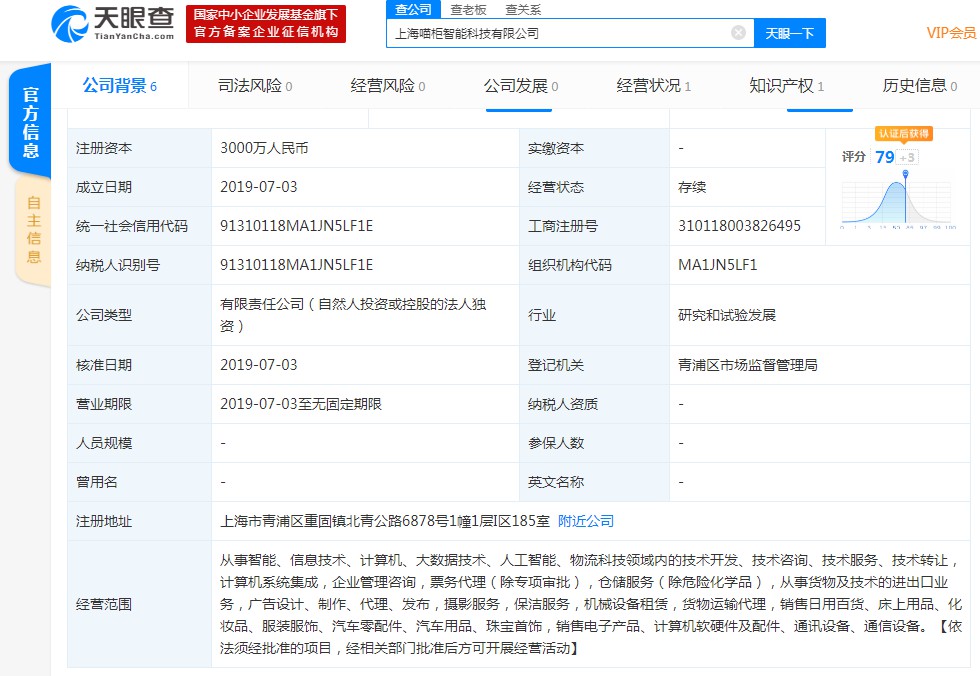Select the 经营状况 tab
Image resolution: width=980 pixels, height=676 pixels.
pos(654,86)
